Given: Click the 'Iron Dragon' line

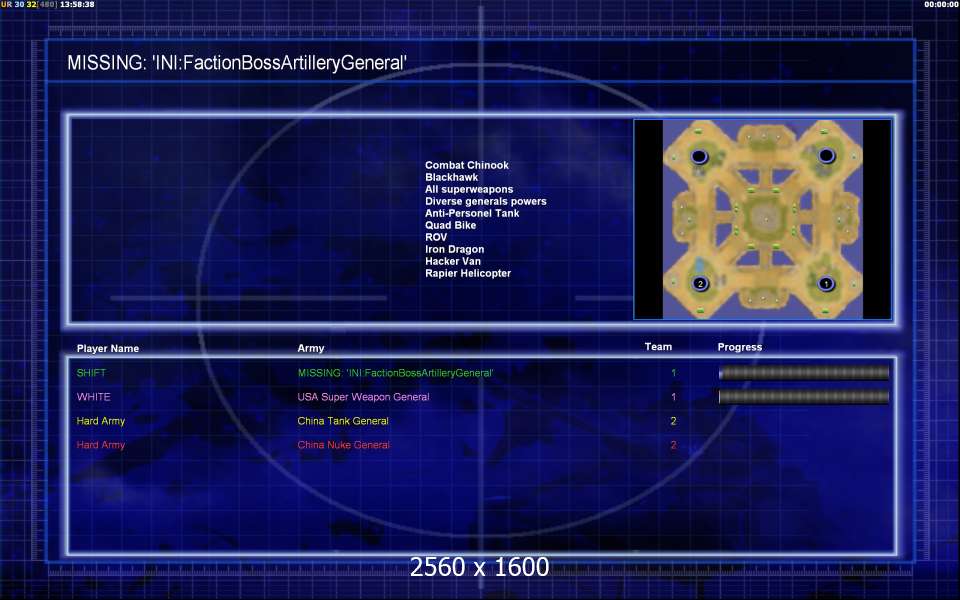Looking at the screenshot, I should 454,249.
